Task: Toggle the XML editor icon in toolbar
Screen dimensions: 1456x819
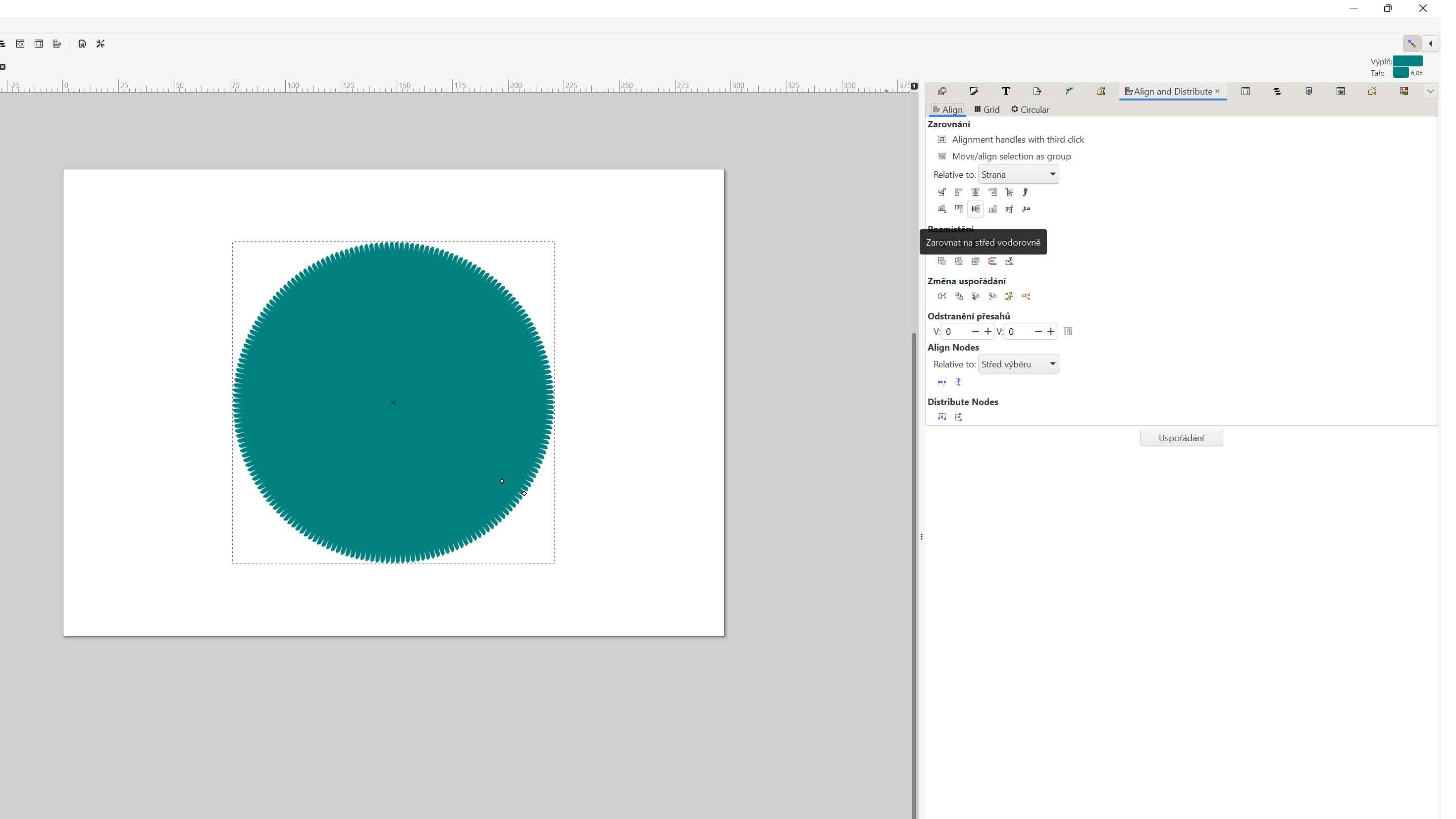Action: click(20, 44)
